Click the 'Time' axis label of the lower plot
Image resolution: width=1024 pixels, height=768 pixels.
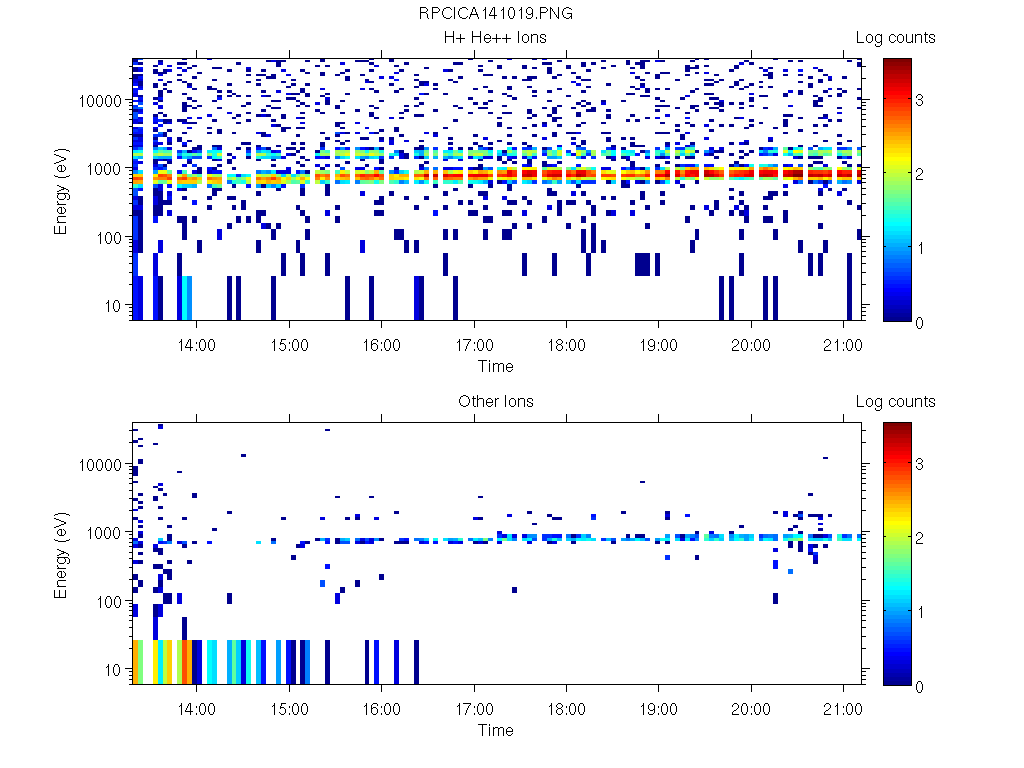point(495,730)
